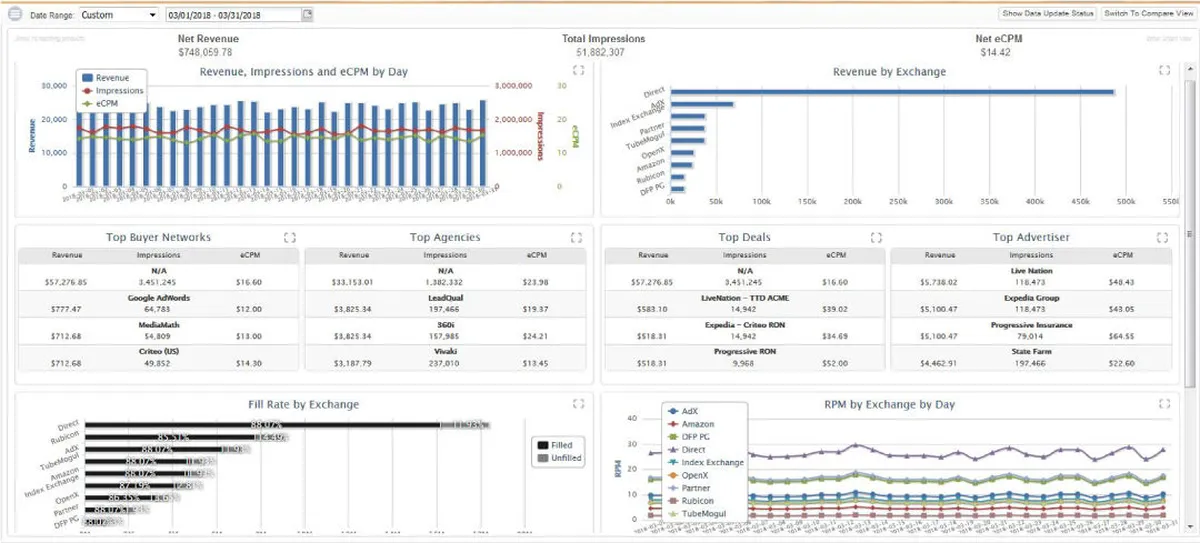Maximize the Fill Rate by Exchange chart
The width and height of the screenshot is (1200, 543).
pyautogui.click(x=578, y=404)
